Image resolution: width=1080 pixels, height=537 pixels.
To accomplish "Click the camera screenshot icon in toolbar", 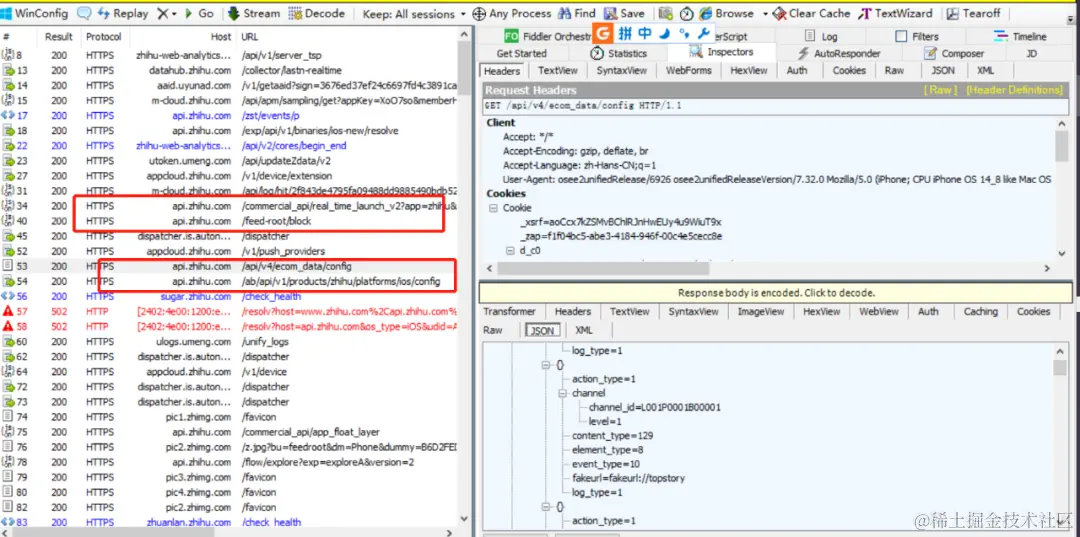I will [665, 13].
